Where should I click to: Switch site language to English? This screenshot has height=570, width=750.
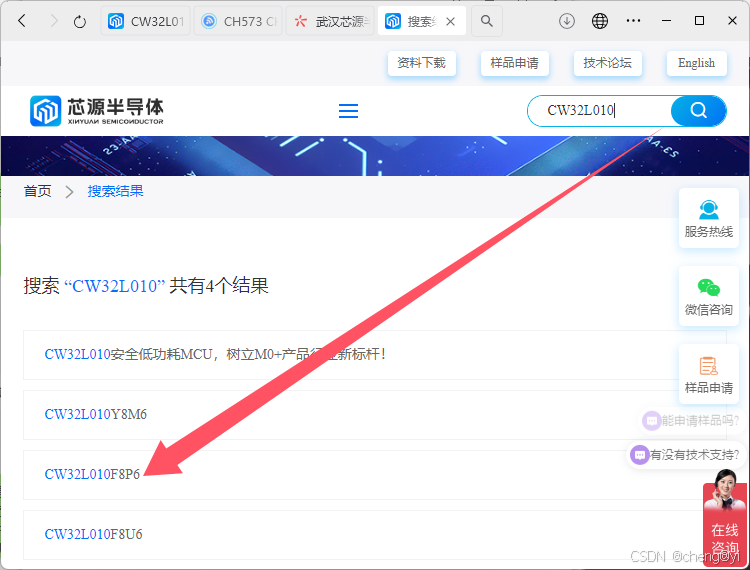click(696, 63)
